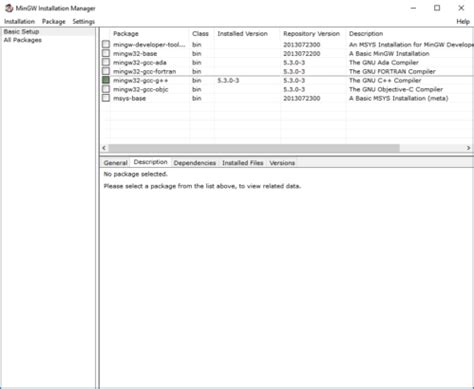Click the MinGW app icon in title bar
The width and height of the screenshot is (474, 389).
point(9,8)
